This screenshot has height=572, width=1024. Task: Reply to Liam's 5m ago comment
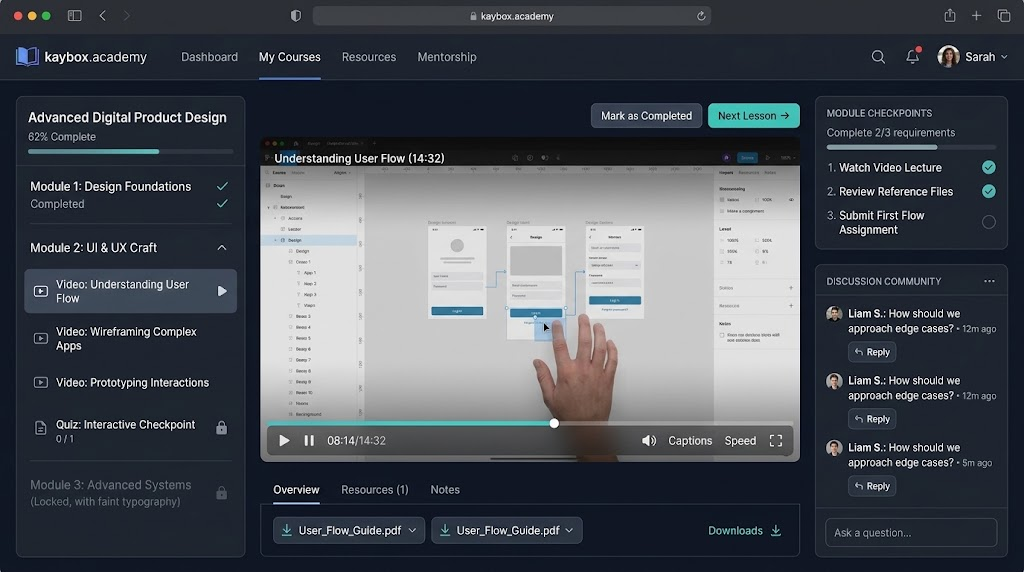(872, 486)
